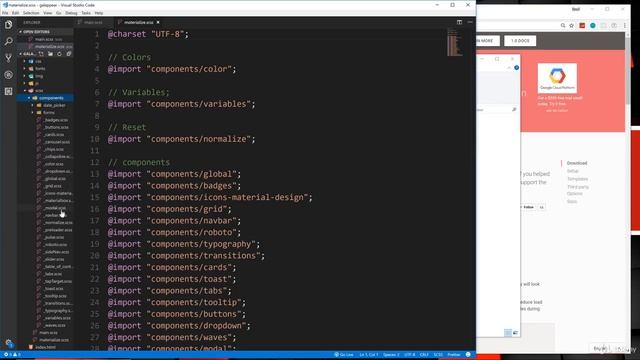The height and width of the screenshot is (360, 640).
Task: Click Google Cloud Platform ad image
Action: point(557,78)
